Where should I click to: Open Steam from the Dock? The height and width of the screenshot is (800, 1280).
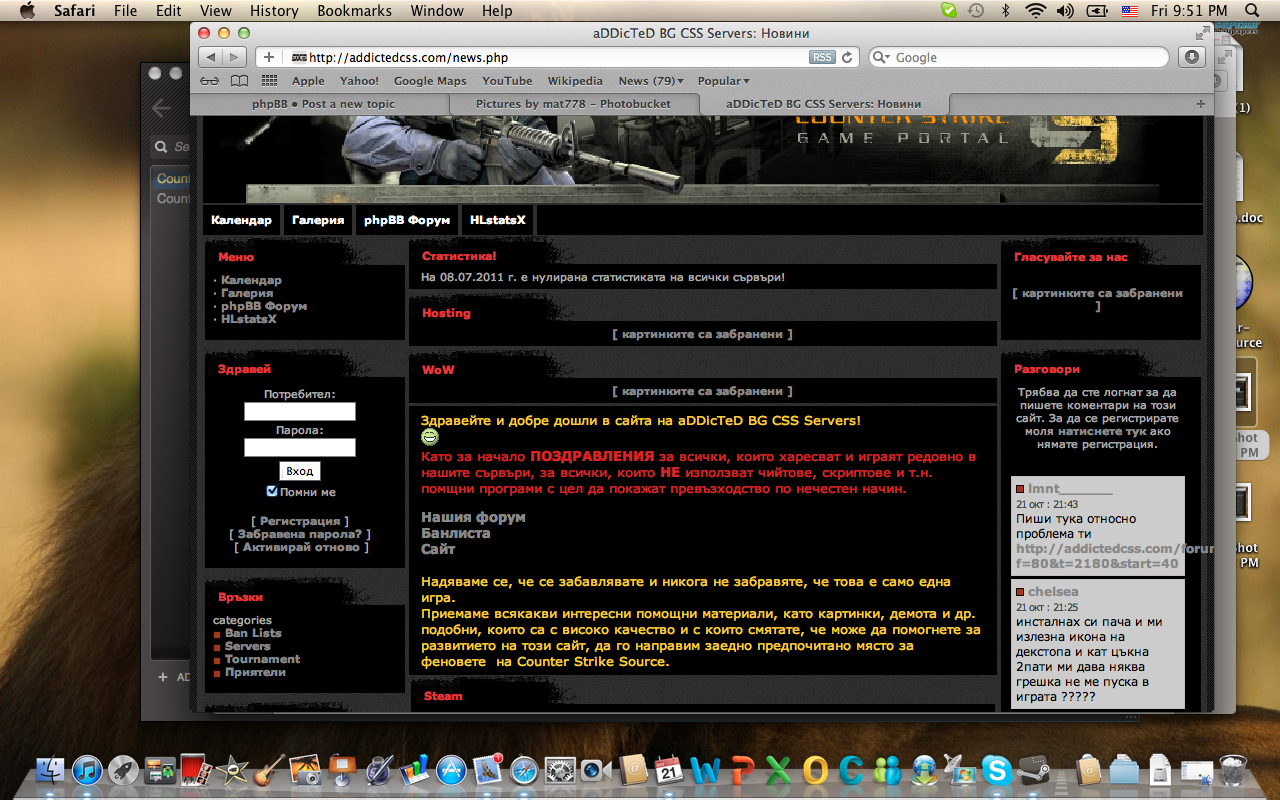click(1033, 770)
